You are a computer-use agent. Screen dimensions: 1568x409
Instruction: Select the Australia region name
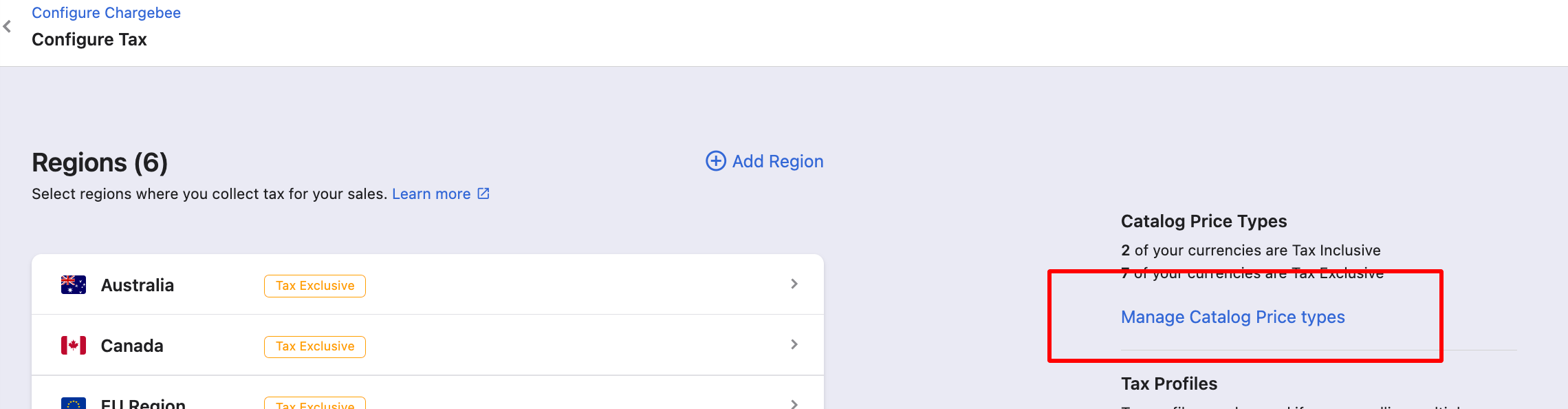click(x=138, y=285)
